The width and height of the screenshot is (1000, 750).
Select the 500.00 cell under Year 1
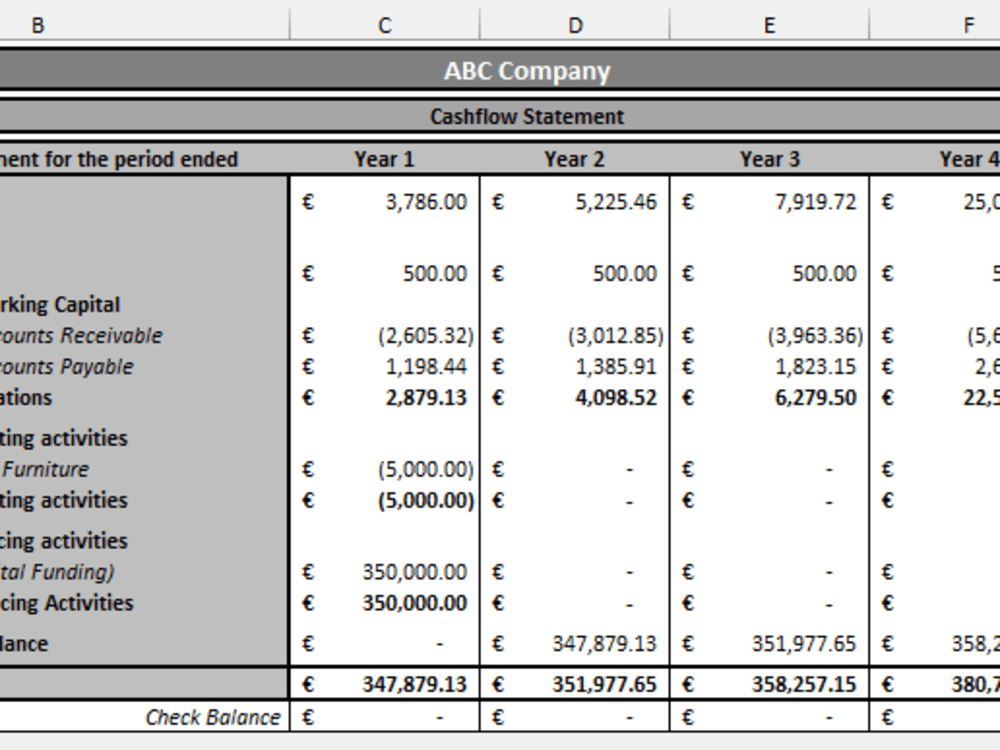point(385,274)
